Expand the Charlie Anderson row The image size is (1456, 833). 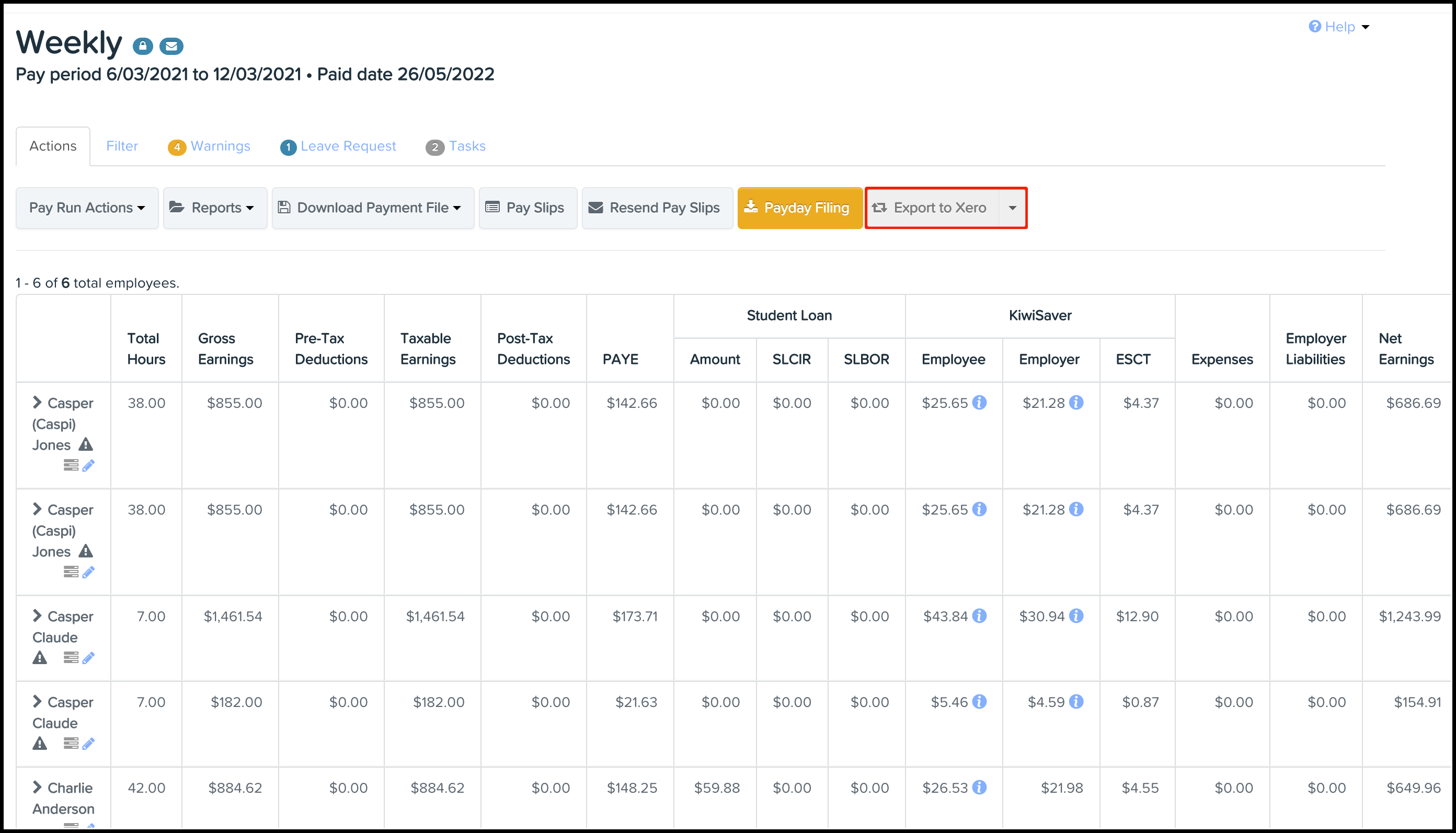coord(37,787)
